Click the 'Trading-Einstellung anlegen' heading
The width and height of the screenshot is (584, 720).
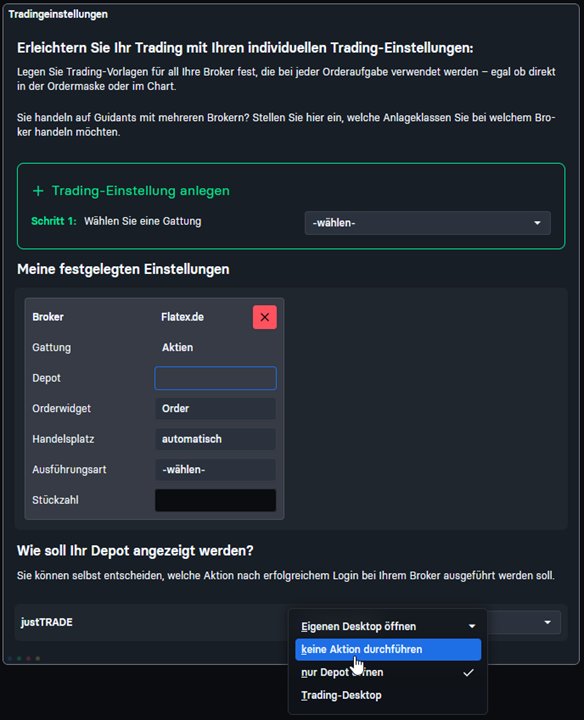pos(140,191)
